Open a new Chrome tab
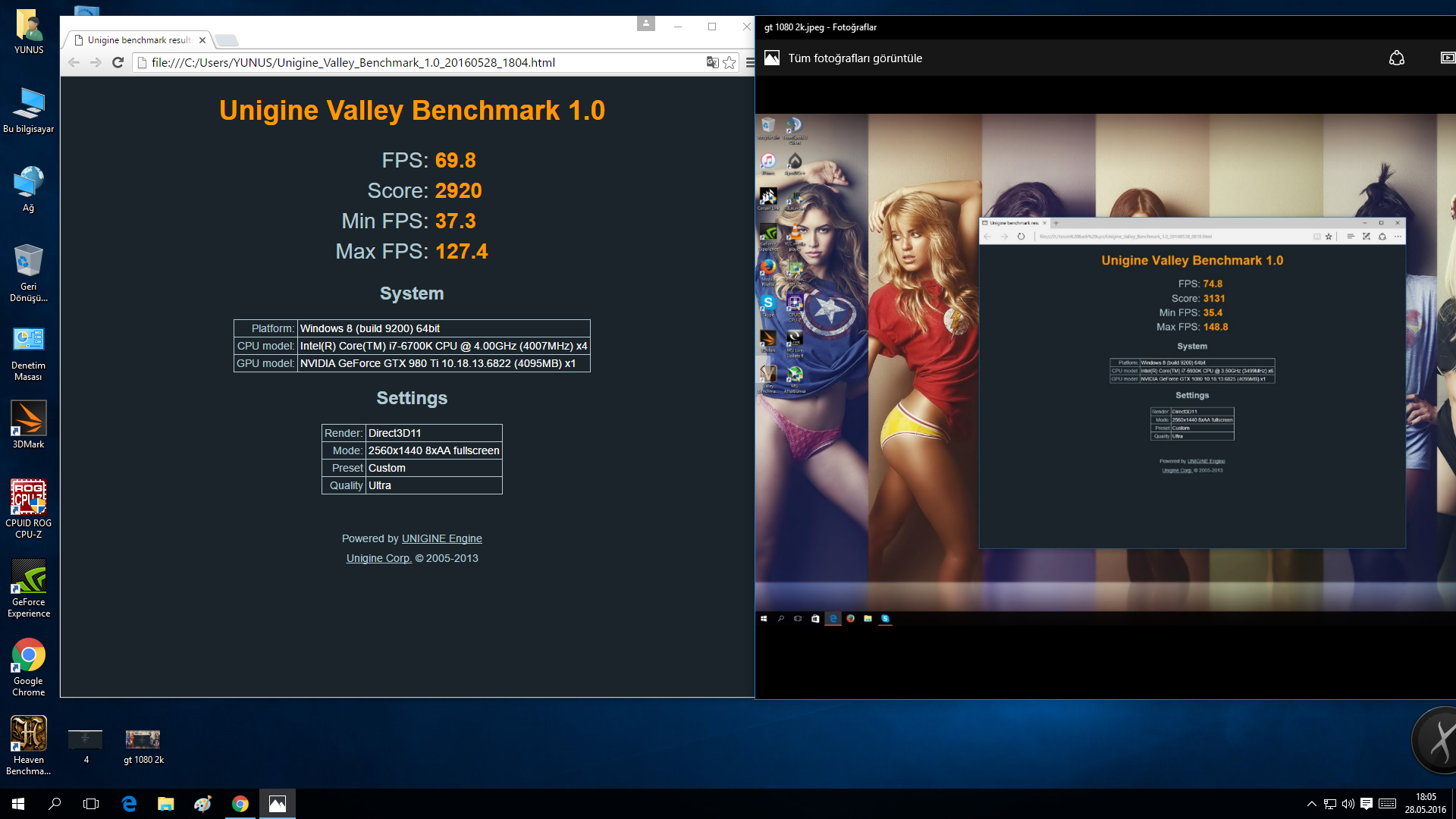Screen dimensions: 1456x819 coord(226,40)
